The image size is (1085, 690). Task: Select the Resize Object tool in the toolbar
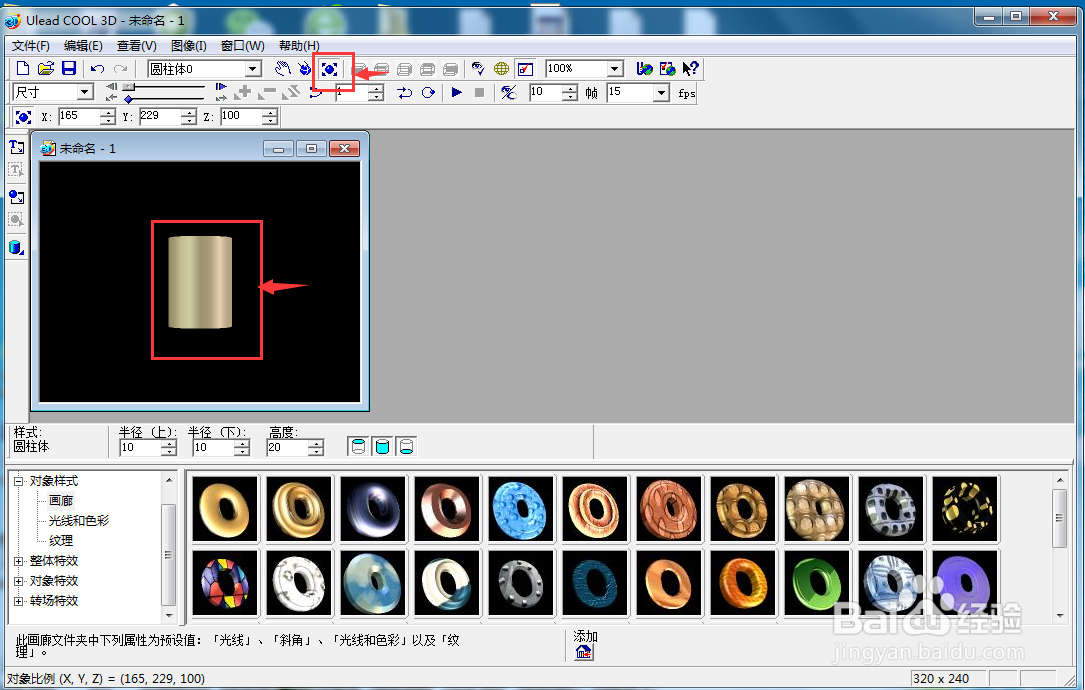coord(329,69)
